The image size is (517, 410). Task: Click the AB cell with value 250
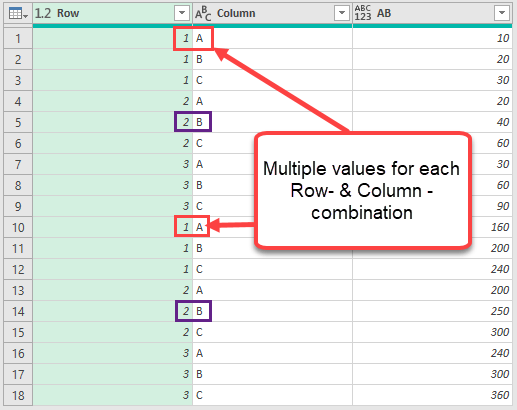pyautogui.click(x=432, y=311)
